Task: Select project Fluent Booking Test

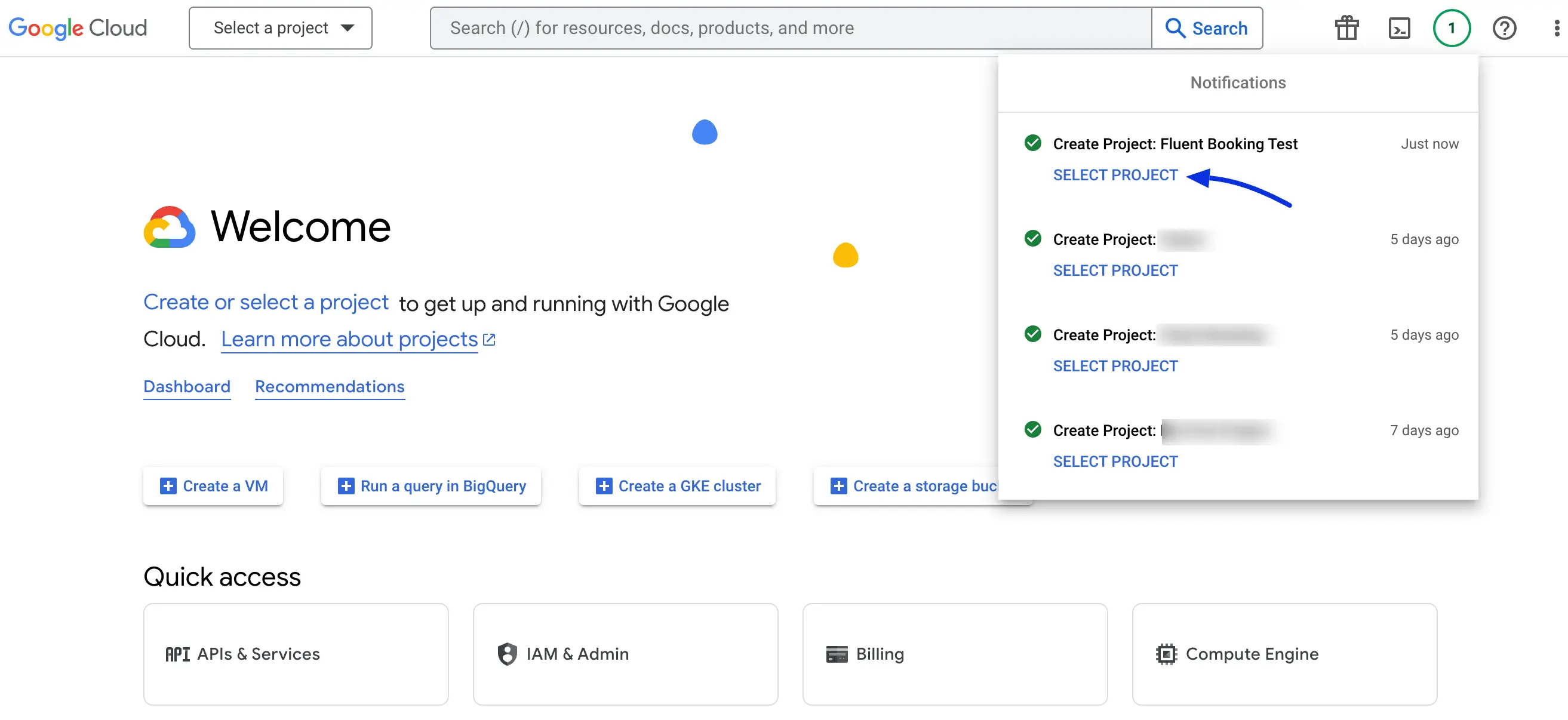Action: (x=1115, y=176)
